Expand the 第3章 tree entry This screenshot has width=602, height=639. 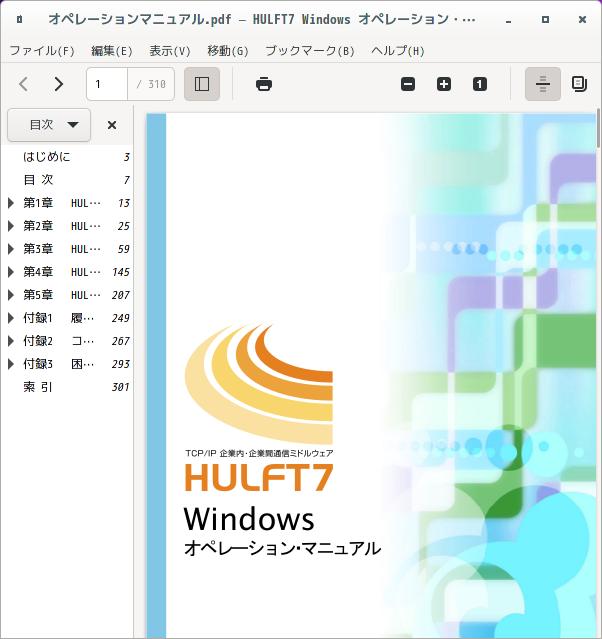[11, 249]
